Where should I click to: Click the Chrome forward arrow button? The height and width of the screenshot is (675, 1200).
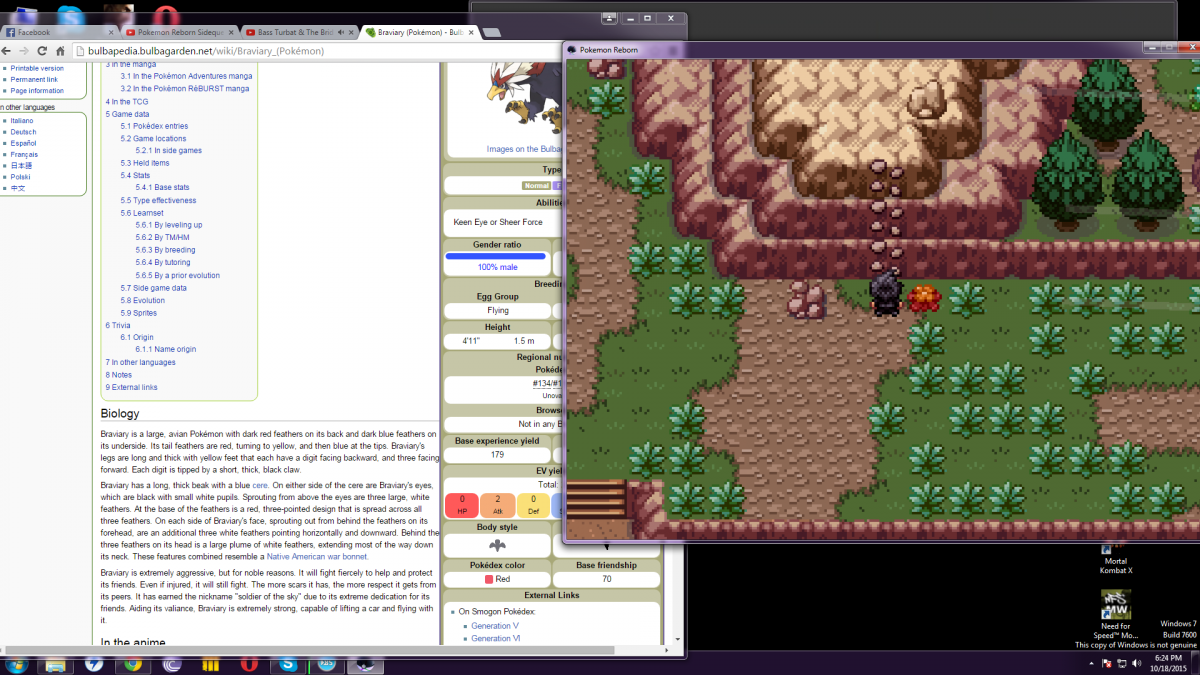click(x=26, y=51)
